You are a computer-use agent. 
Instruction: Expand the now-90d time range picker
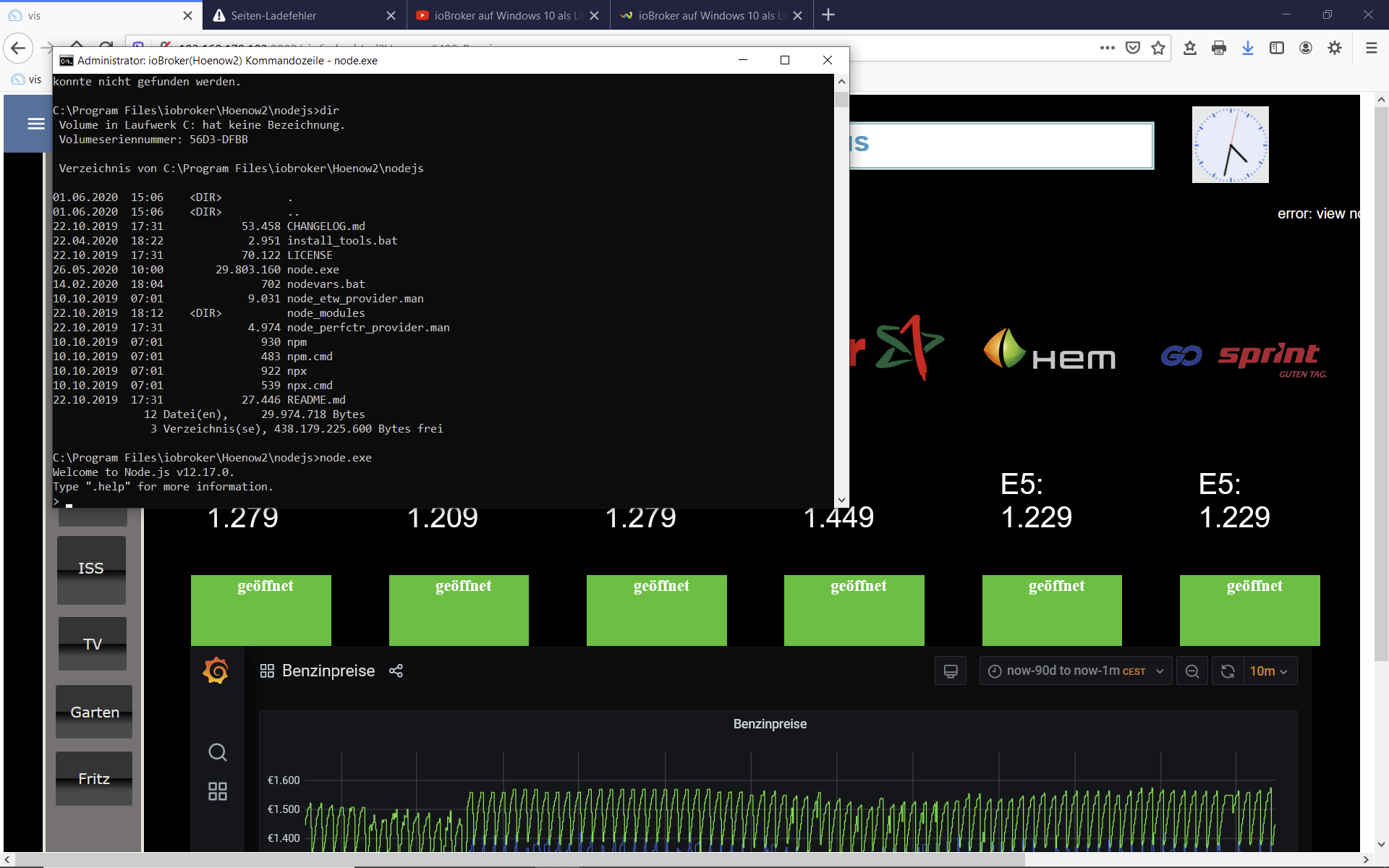click(1075, 671)
